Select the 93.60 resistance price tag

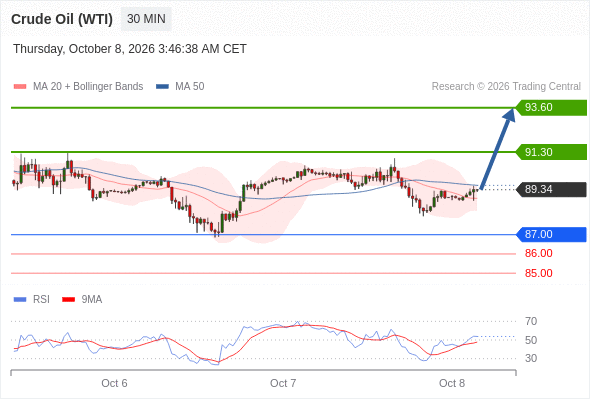pos(551,108)
